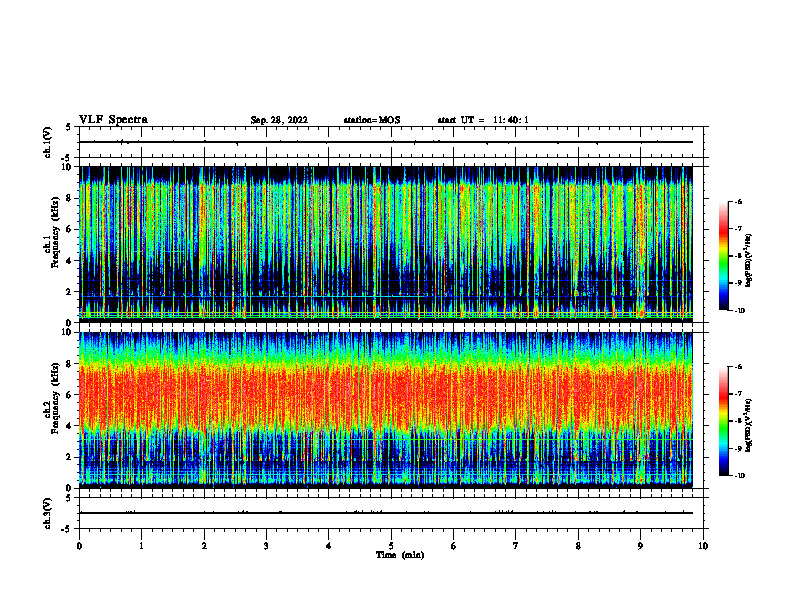Click time axis tick label "9"

[640, 546]
